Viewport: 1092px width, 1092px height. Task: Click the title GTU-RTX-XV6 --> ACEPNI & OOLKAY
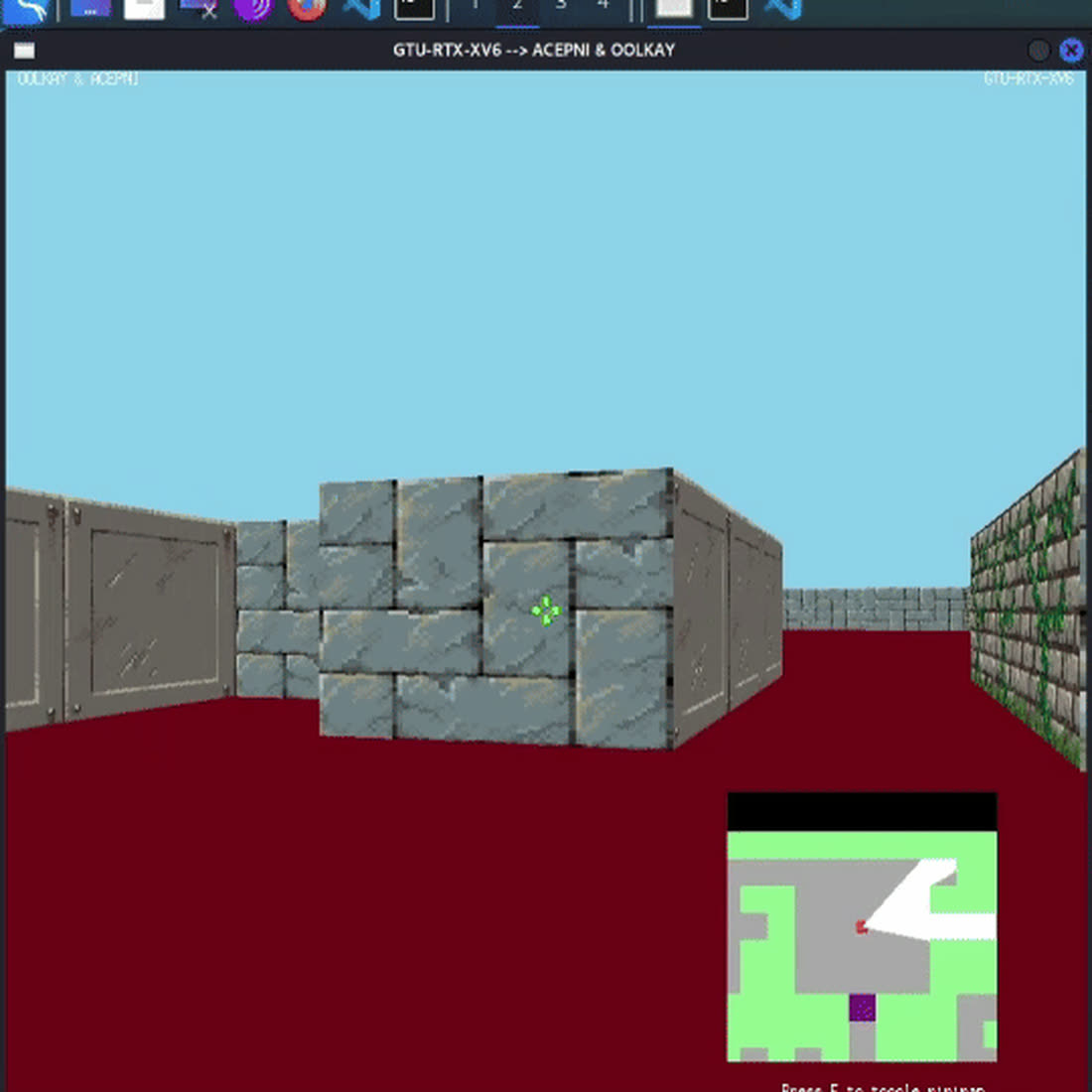pos(533,51)
